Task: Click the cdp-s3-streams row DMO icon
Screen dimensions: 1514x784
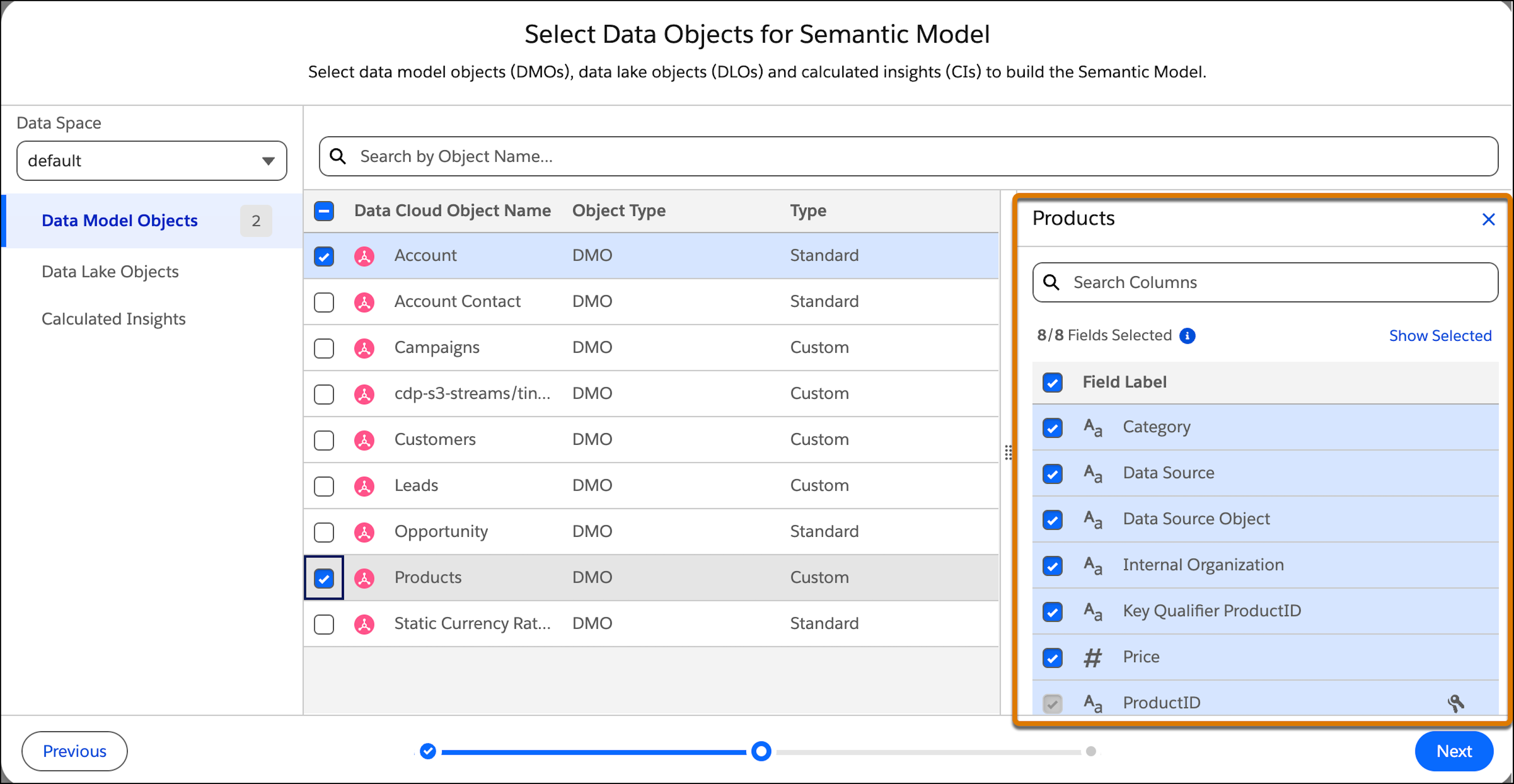Action: point(364,394)
